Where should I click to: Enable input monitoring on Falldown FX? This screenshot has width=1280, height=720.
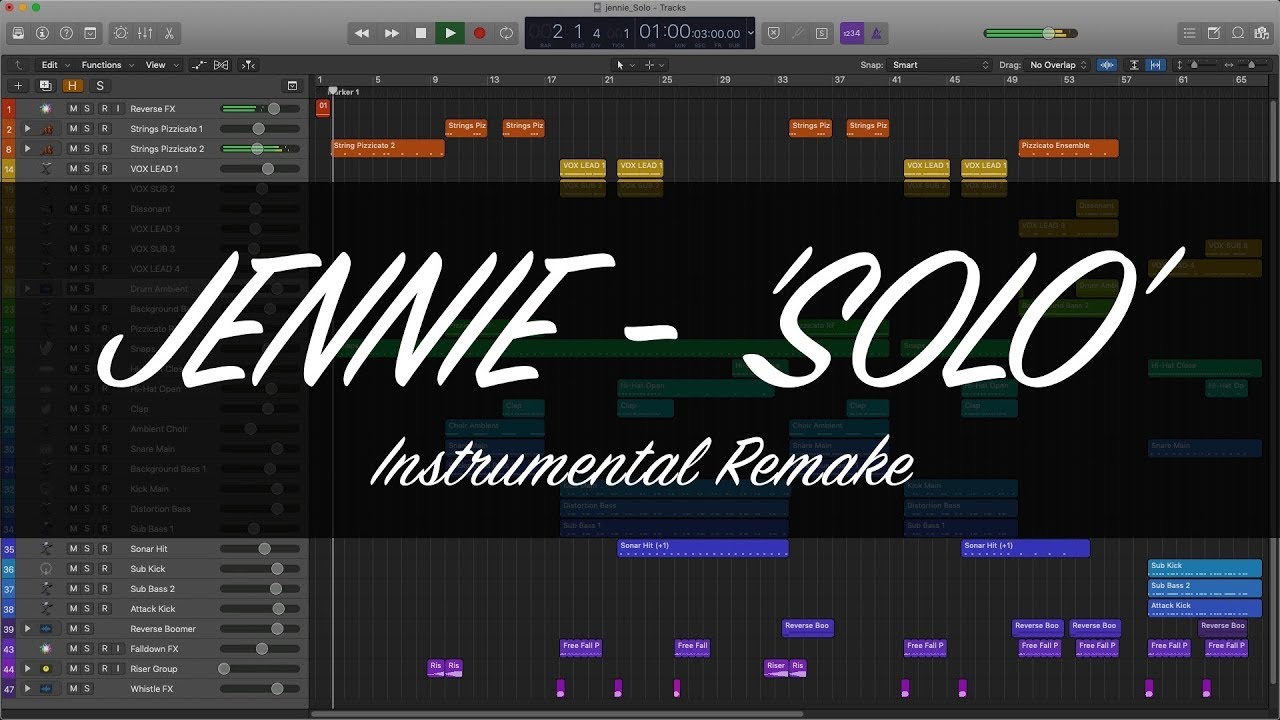[x=118, y=649]
